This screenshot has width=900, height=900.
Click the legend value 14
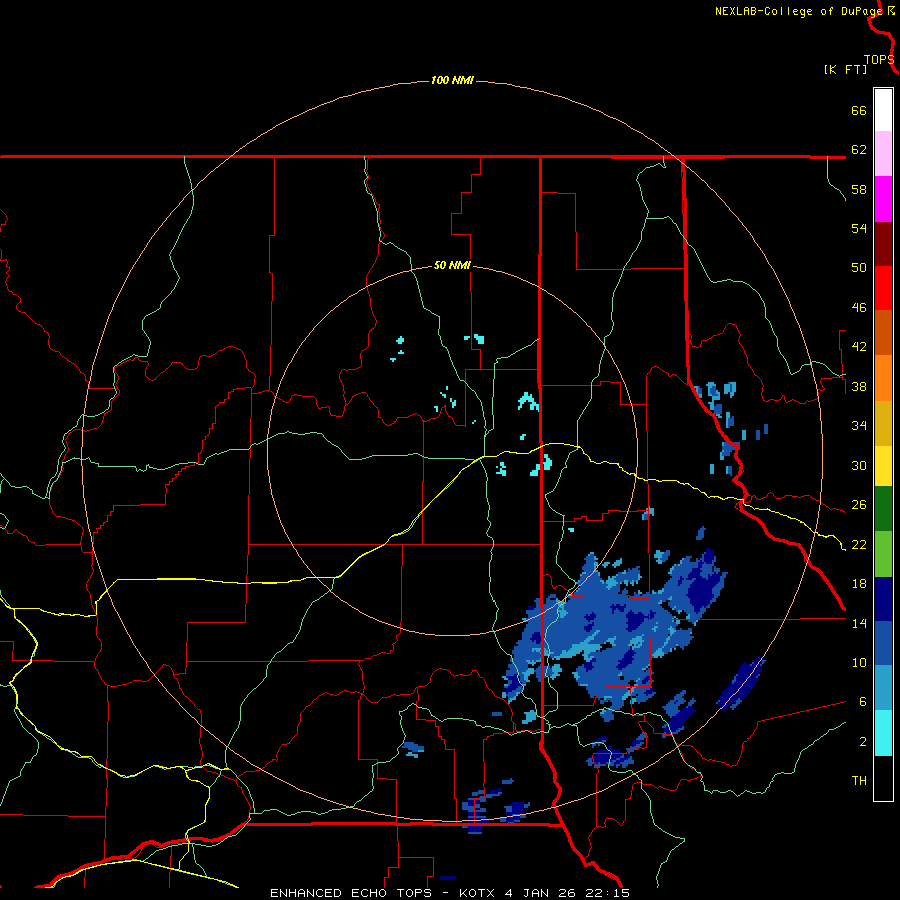point(859,623)
